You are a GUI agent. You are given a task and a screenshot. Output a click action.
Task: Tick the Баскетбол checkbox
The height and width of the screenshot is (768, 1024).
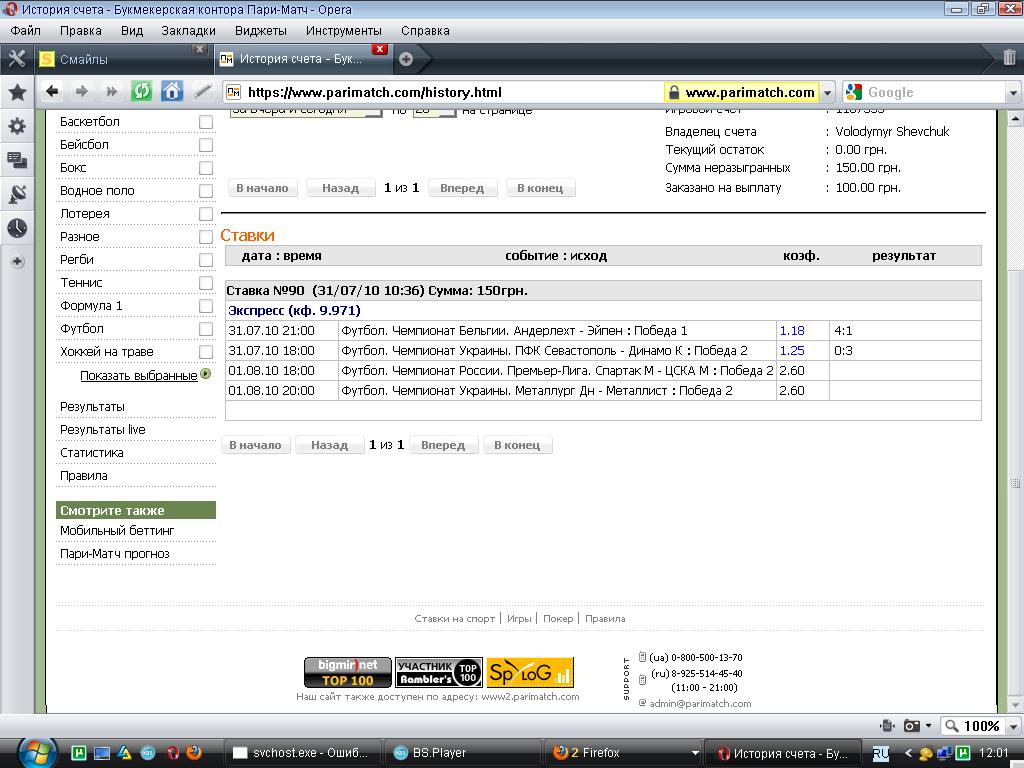click(x=206, y=122)
